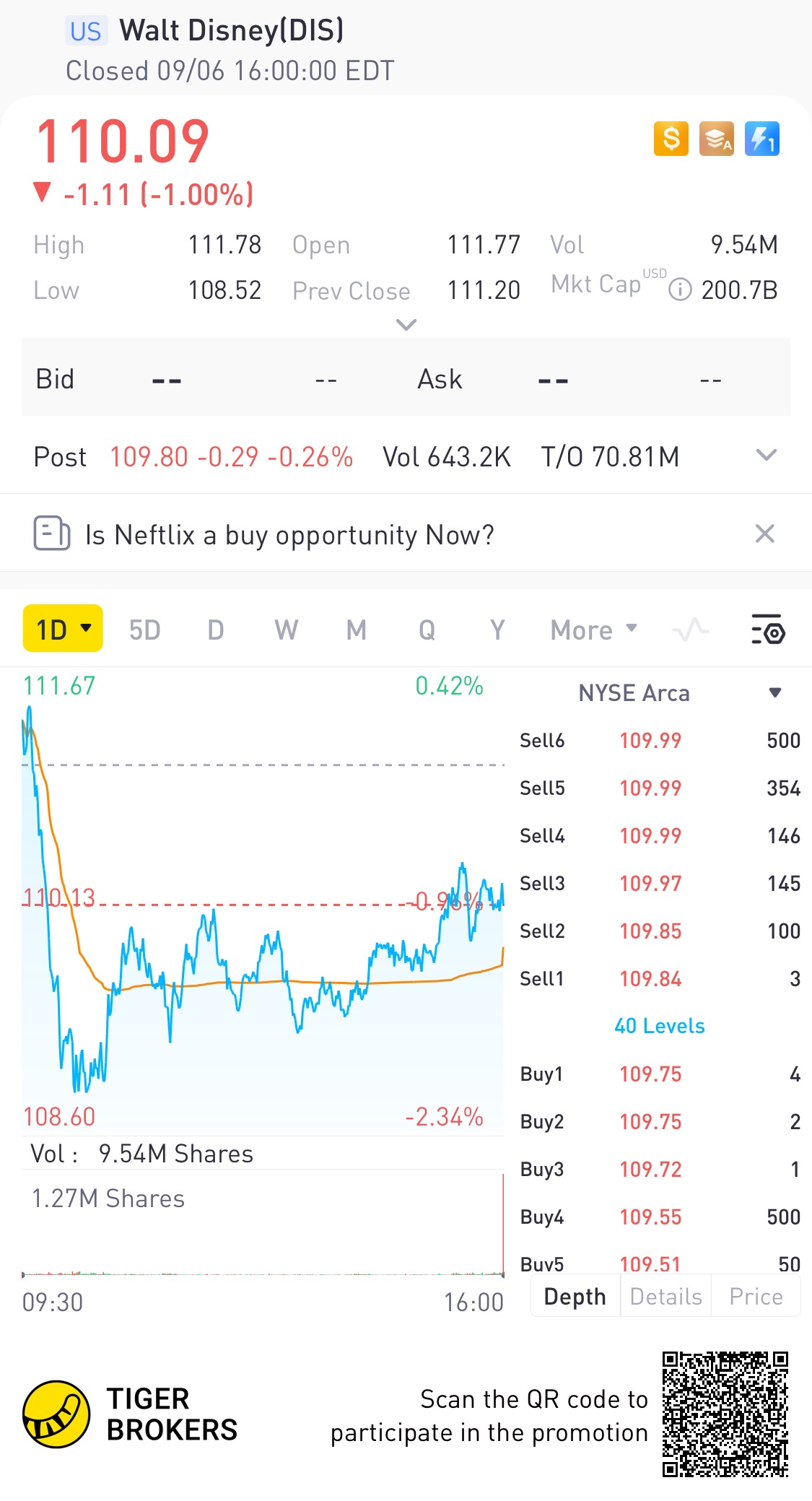Select the 1D chart period

[63, 629]
